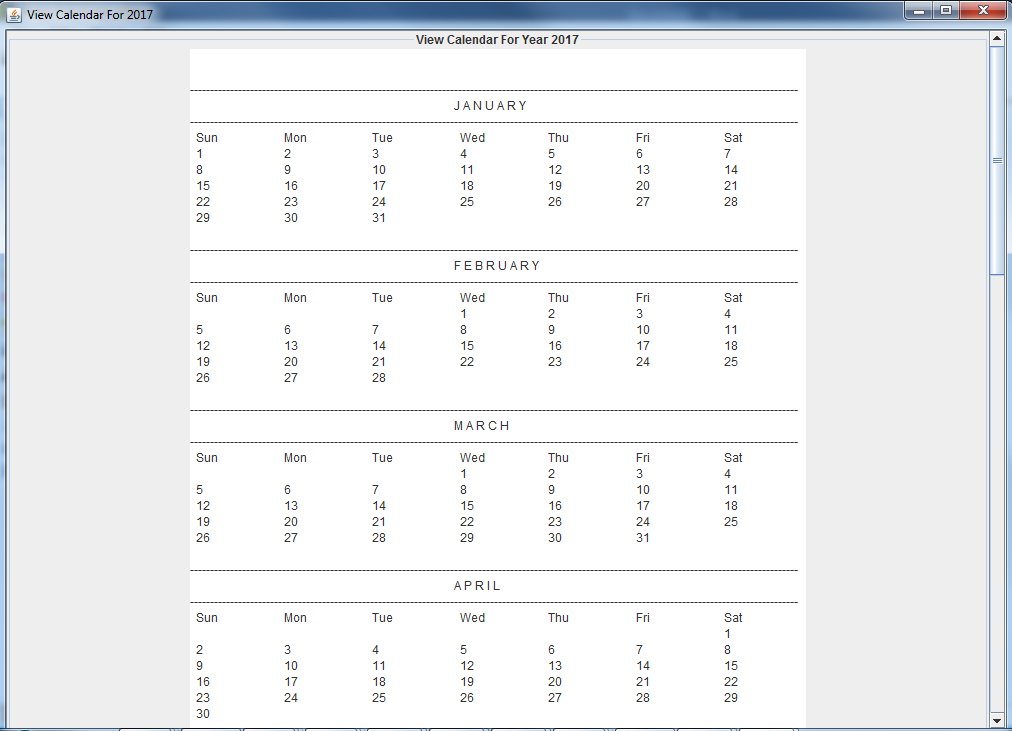Image resolution: width=1012 pixels, height=731 pixels.
Task: Click the FEBRUARY month heading
Action: point(497,266)
